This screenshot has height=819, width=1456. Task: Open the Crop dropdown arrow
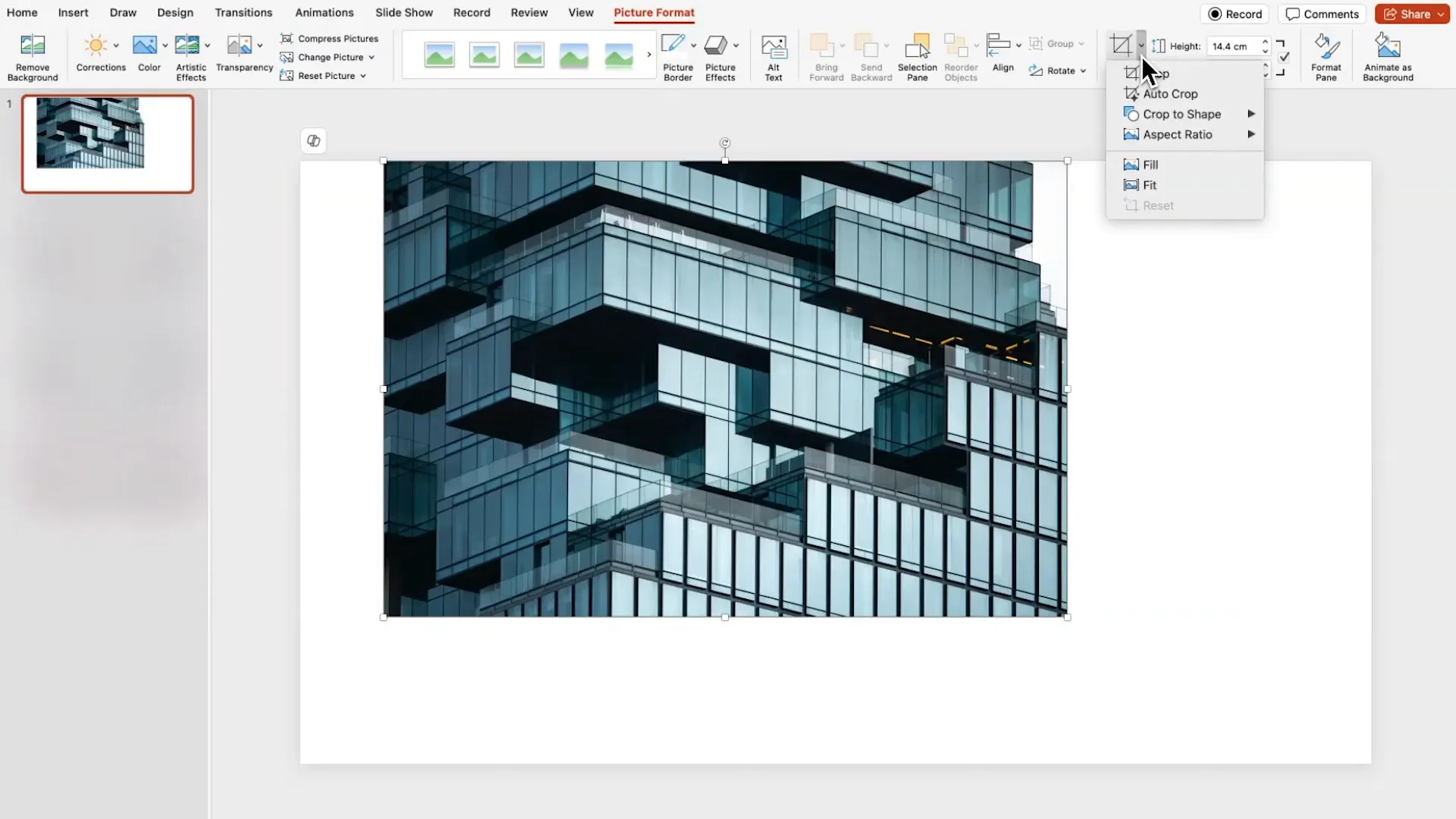(x=1141, y=45)
